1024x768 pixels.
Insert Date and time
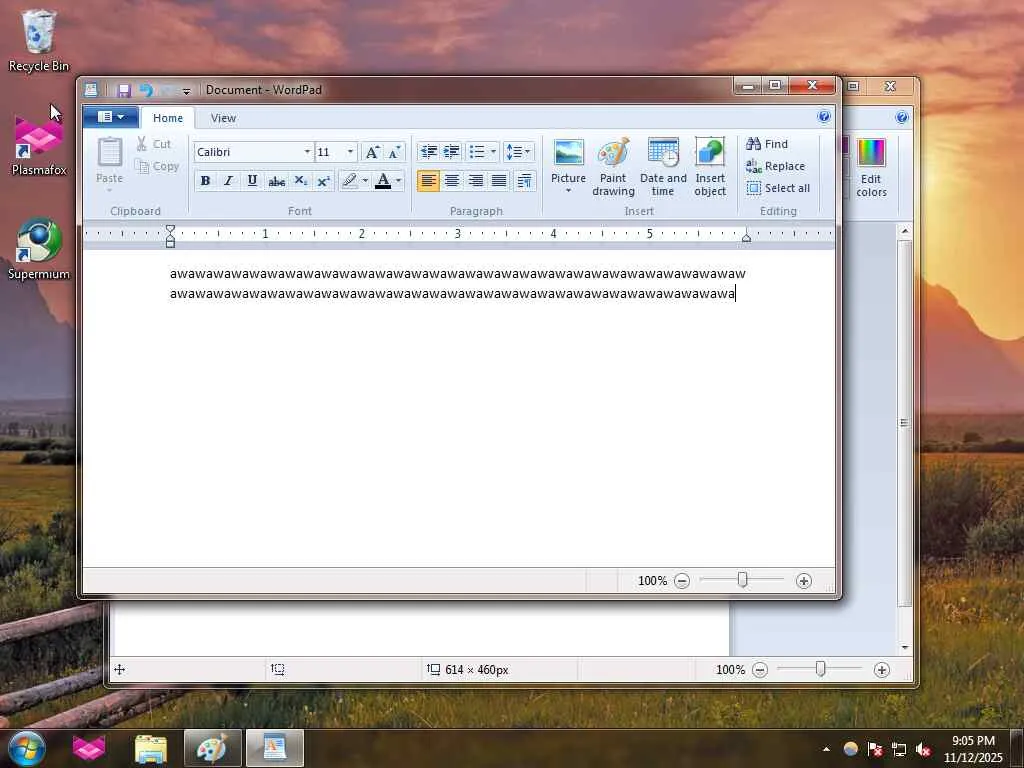[x=663, y=167]
